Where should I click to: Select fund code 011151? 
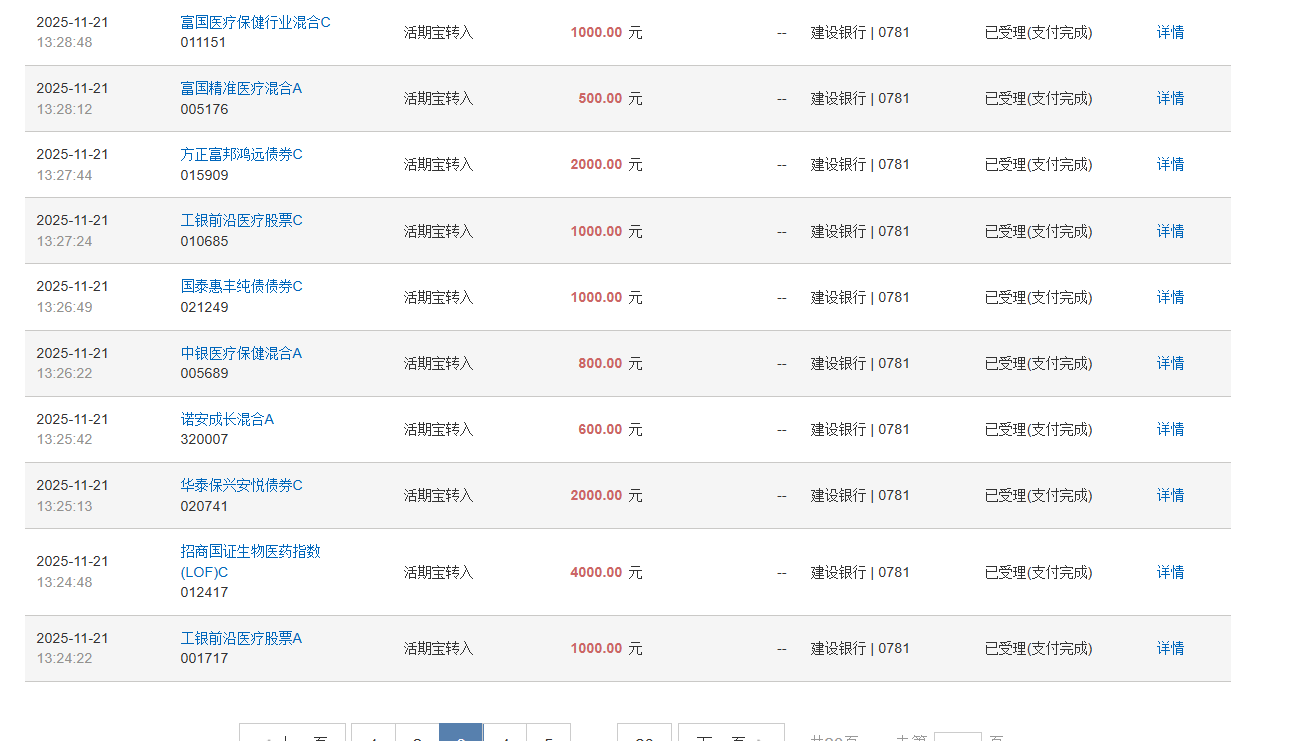[203, 42]
